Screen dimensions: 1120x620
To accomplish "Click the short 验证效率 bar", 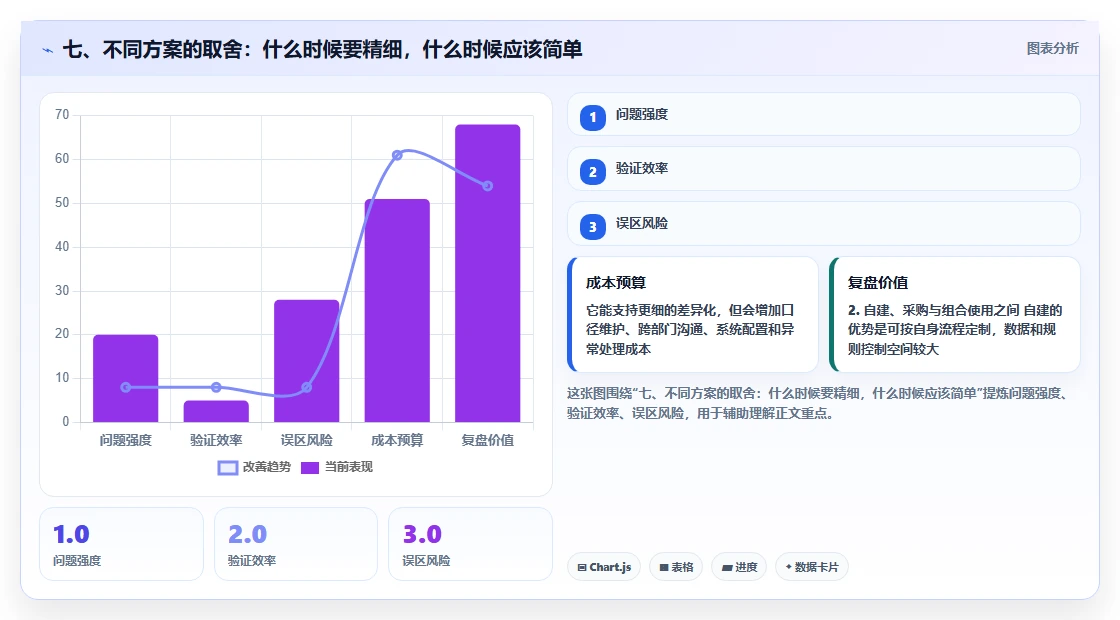I will point(216,411).
